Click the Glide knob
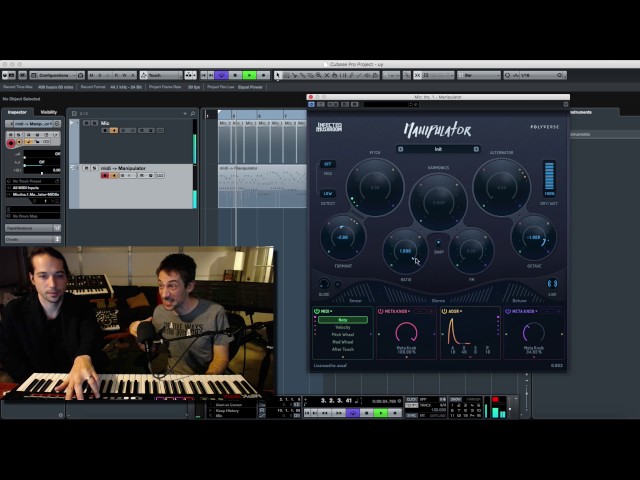The height and width of the screenshot is (480, 640). point(324,284)
